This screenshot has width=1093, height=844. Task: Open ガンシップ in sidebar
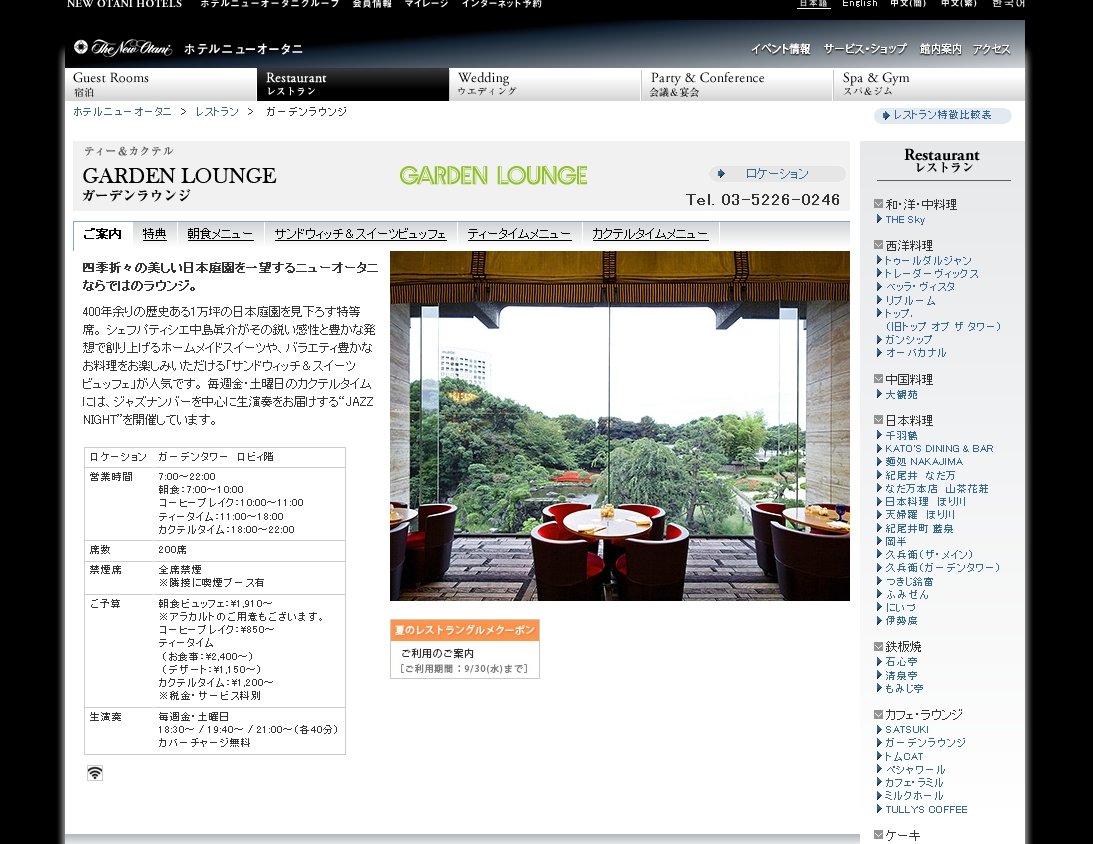tap(908, 339)
